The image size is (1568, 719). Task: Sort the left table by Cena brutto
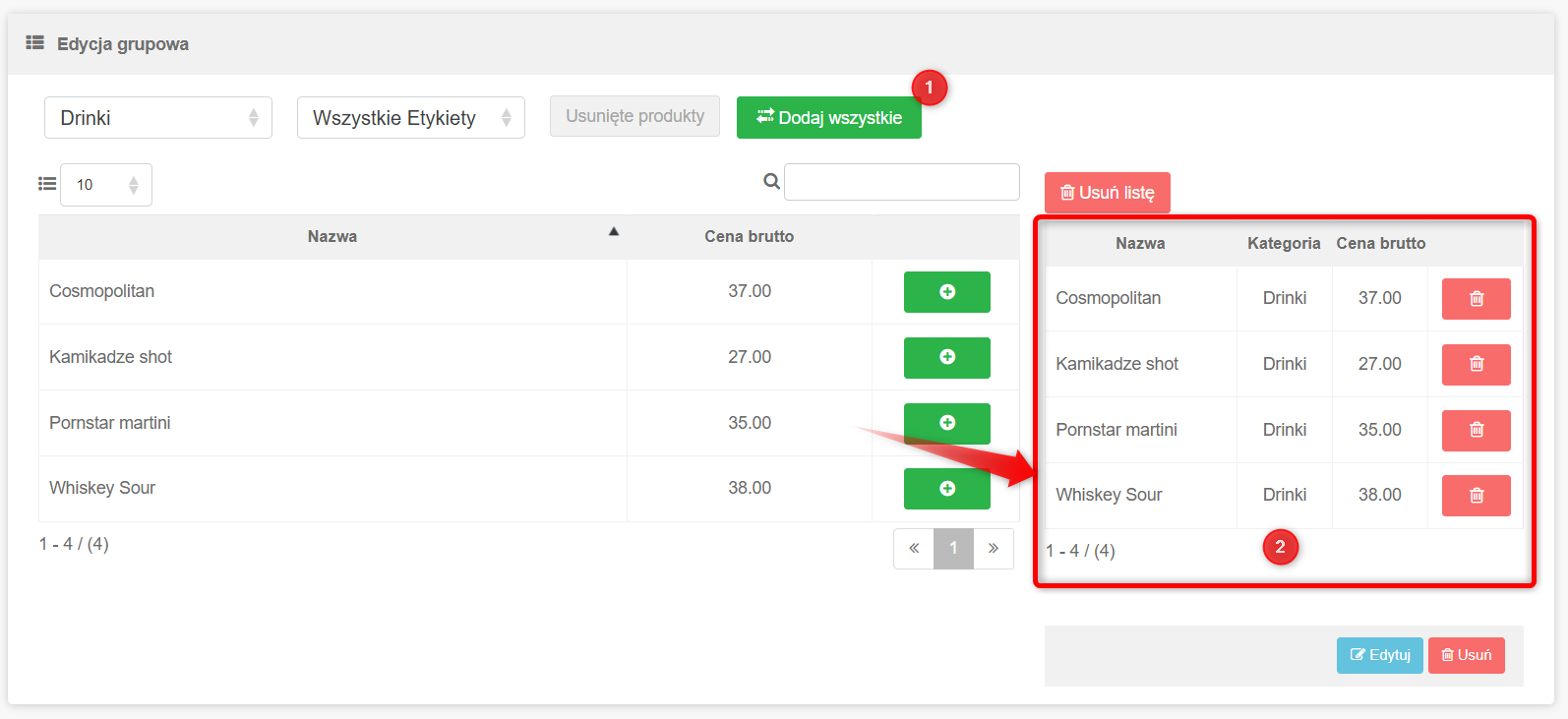(x=749, y=237)
